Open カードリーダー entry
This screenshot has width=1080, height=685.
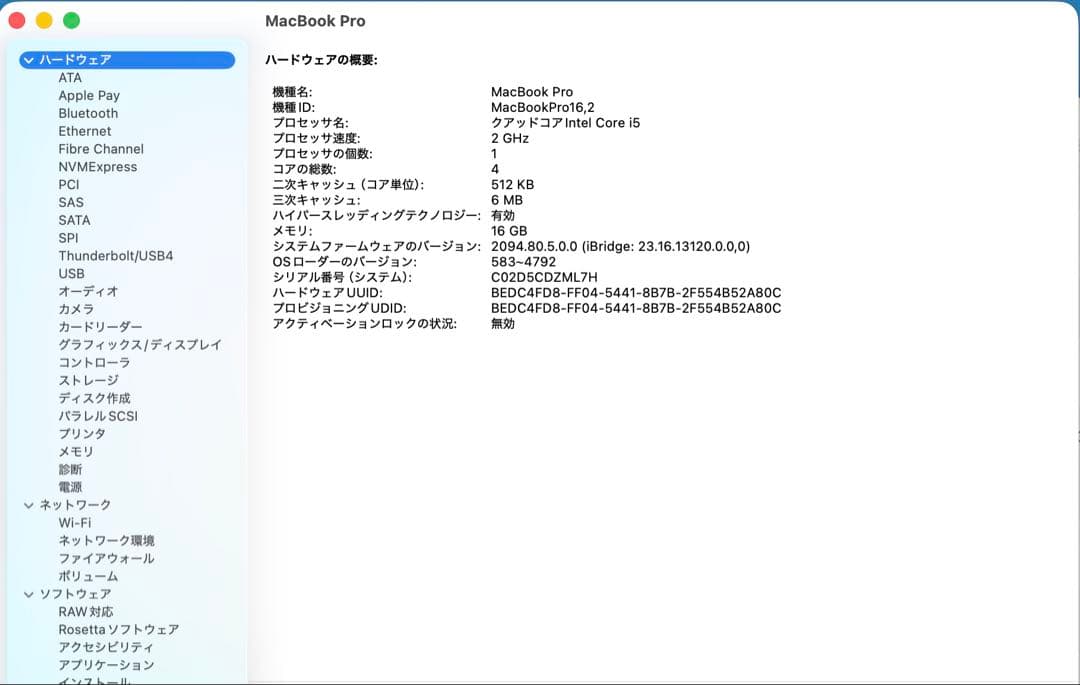[101, 327]
